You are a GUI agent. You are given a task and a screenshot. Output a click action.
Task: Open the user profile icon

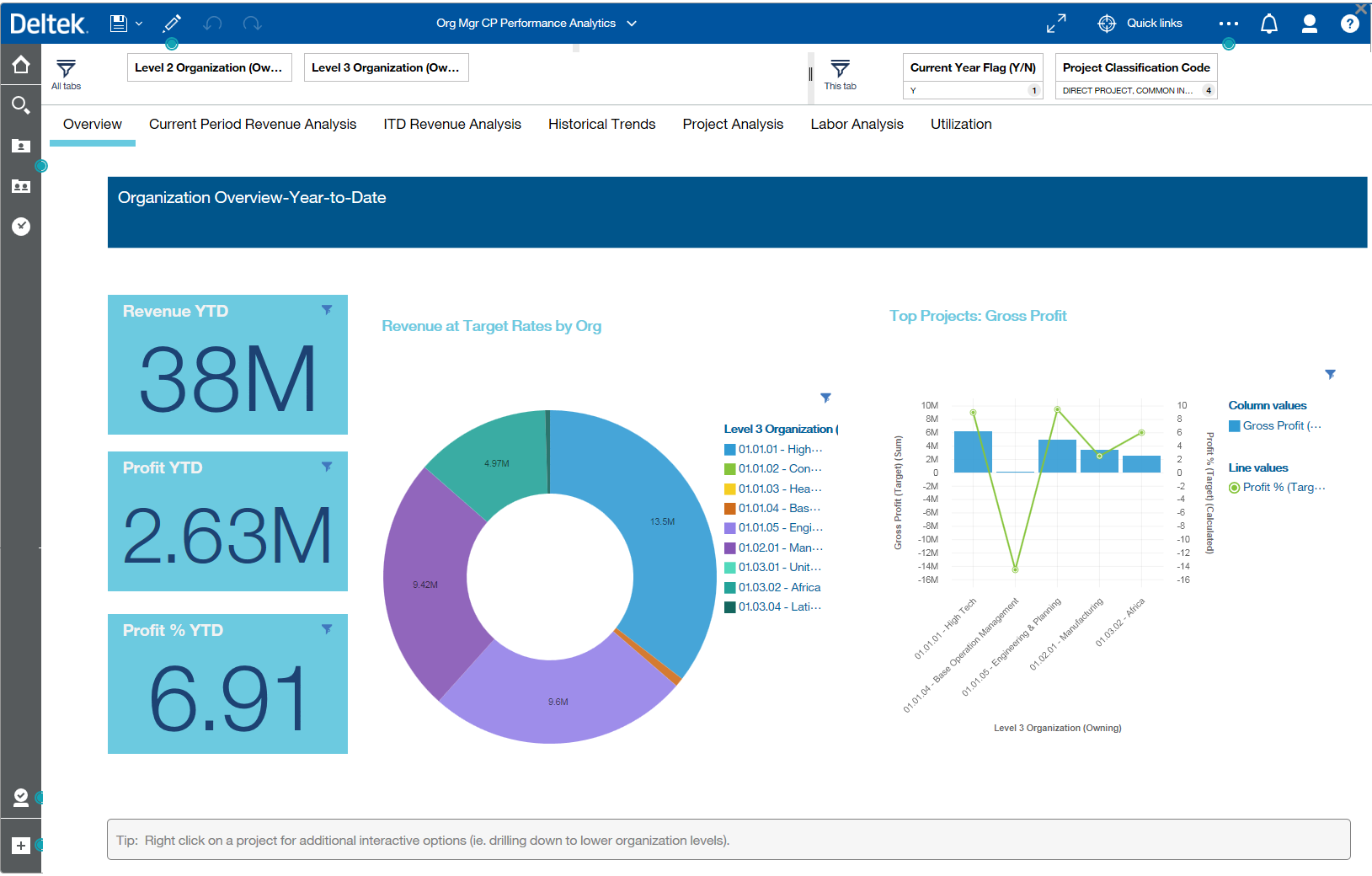click(1309, 24)
